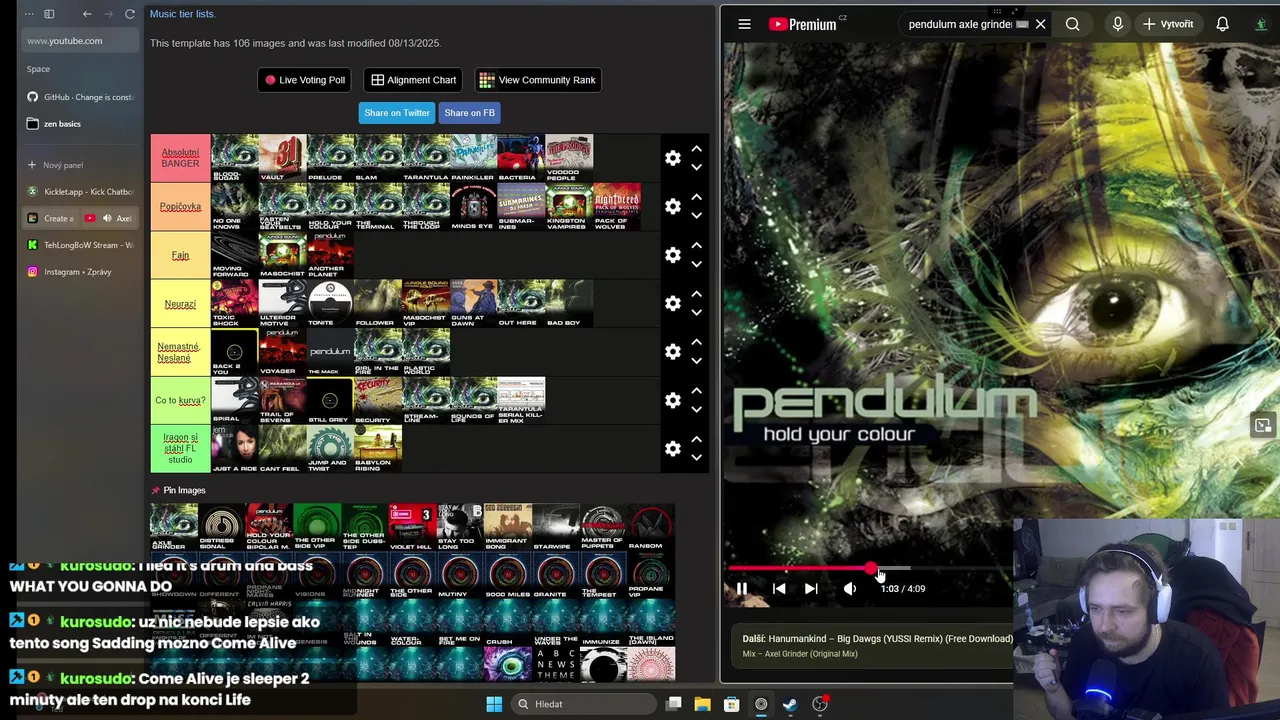Move Neurazí row up with chevron
The image size is (1280, 720).
[x=696, y=294]
